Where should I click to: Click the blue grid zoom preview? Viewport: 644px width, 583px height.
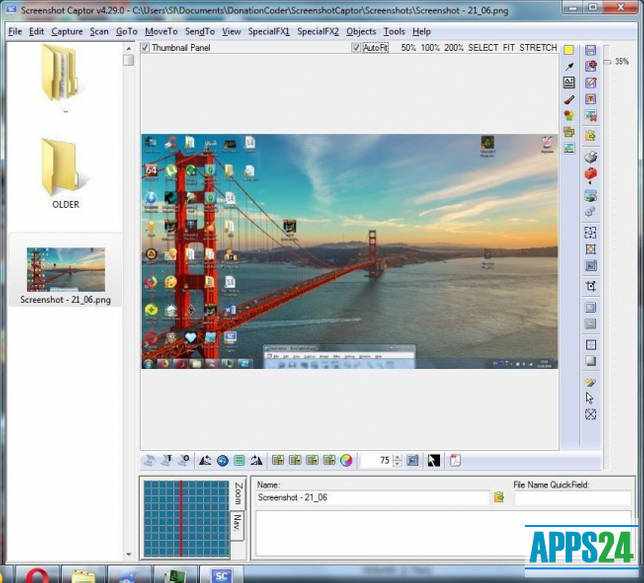pyautogui.click(x=186, y=518)
